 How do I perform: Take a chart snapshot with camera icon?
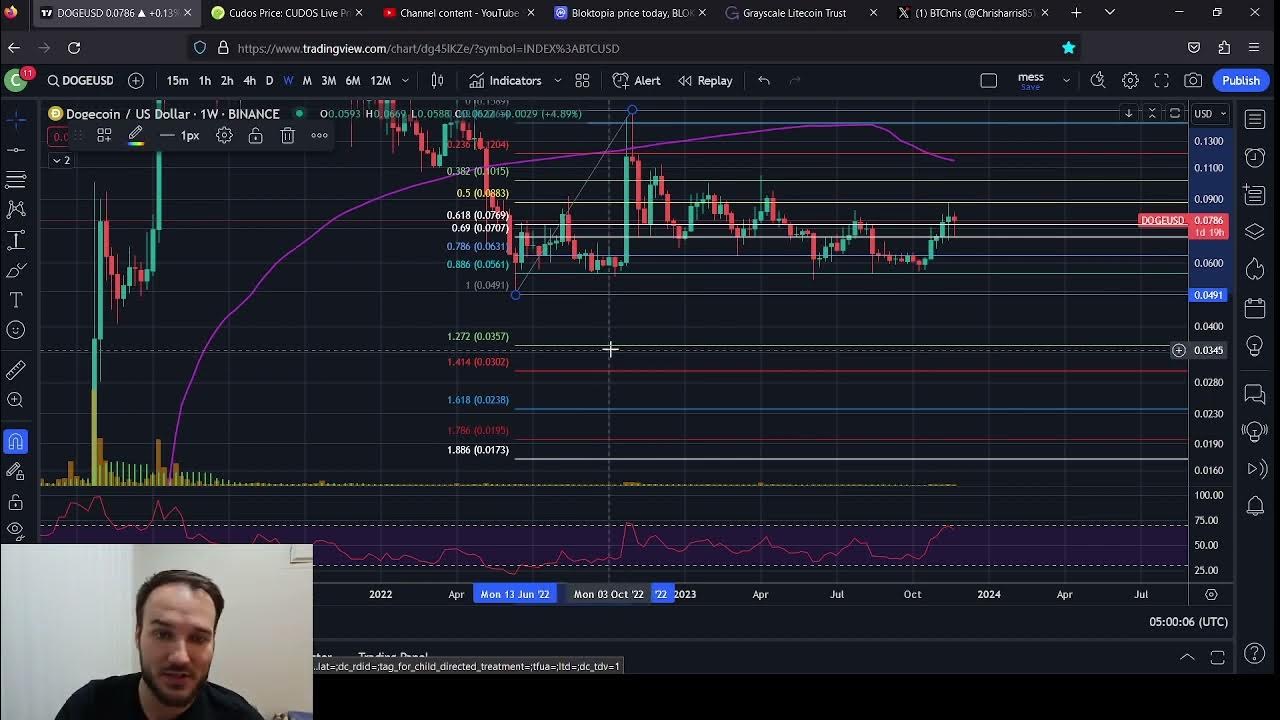(x=1193, y=81)
